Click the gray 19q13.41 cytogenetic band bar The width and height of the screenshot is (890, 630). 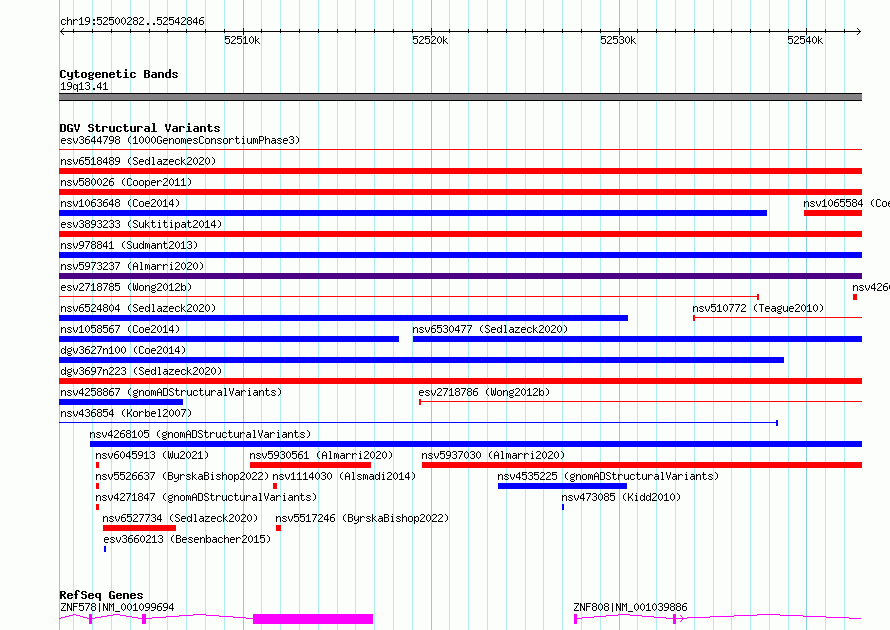[460, 97]
